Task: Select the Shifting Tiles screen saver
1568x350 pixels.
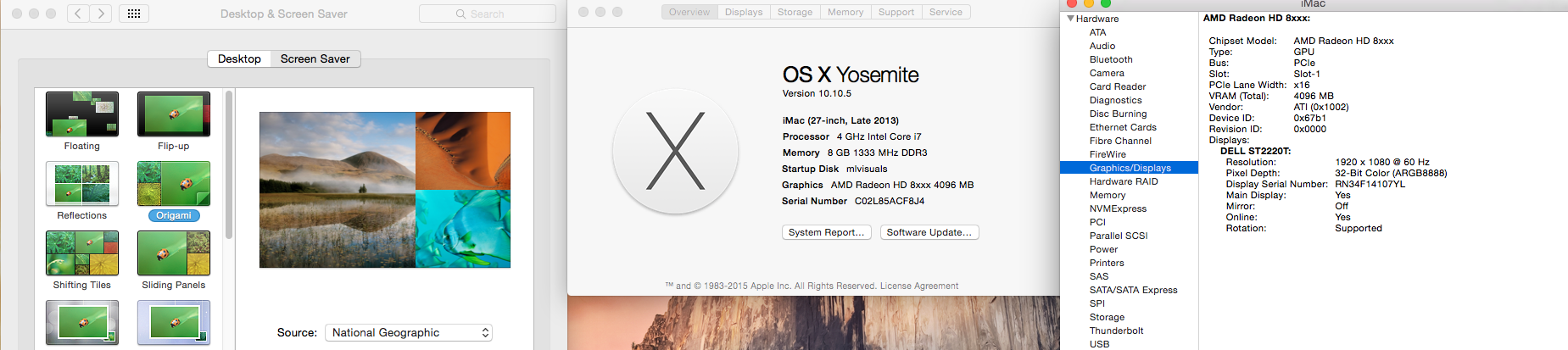Action: coord(82,261)
